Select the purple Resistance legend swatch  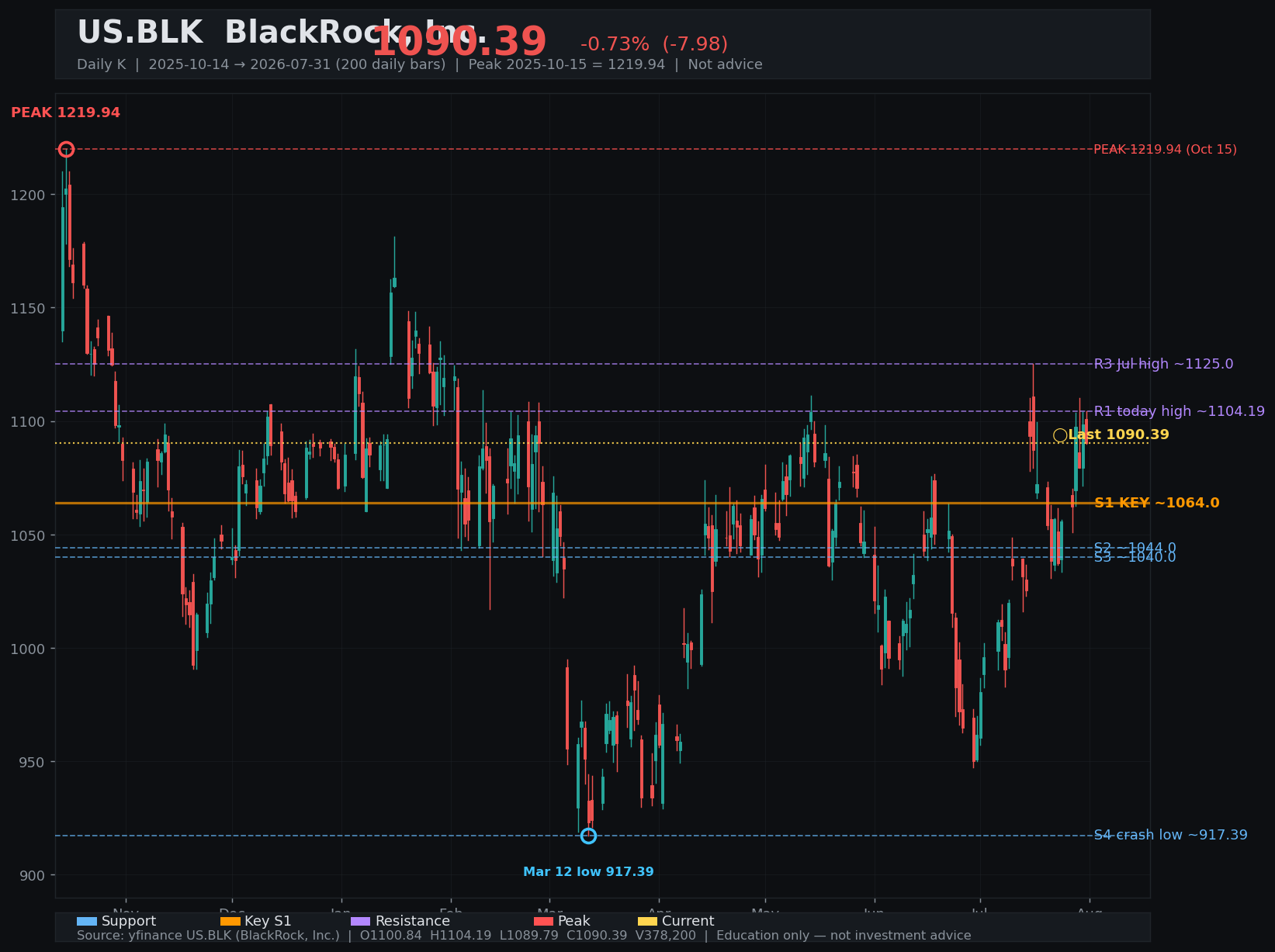click(x=361, y=921)
